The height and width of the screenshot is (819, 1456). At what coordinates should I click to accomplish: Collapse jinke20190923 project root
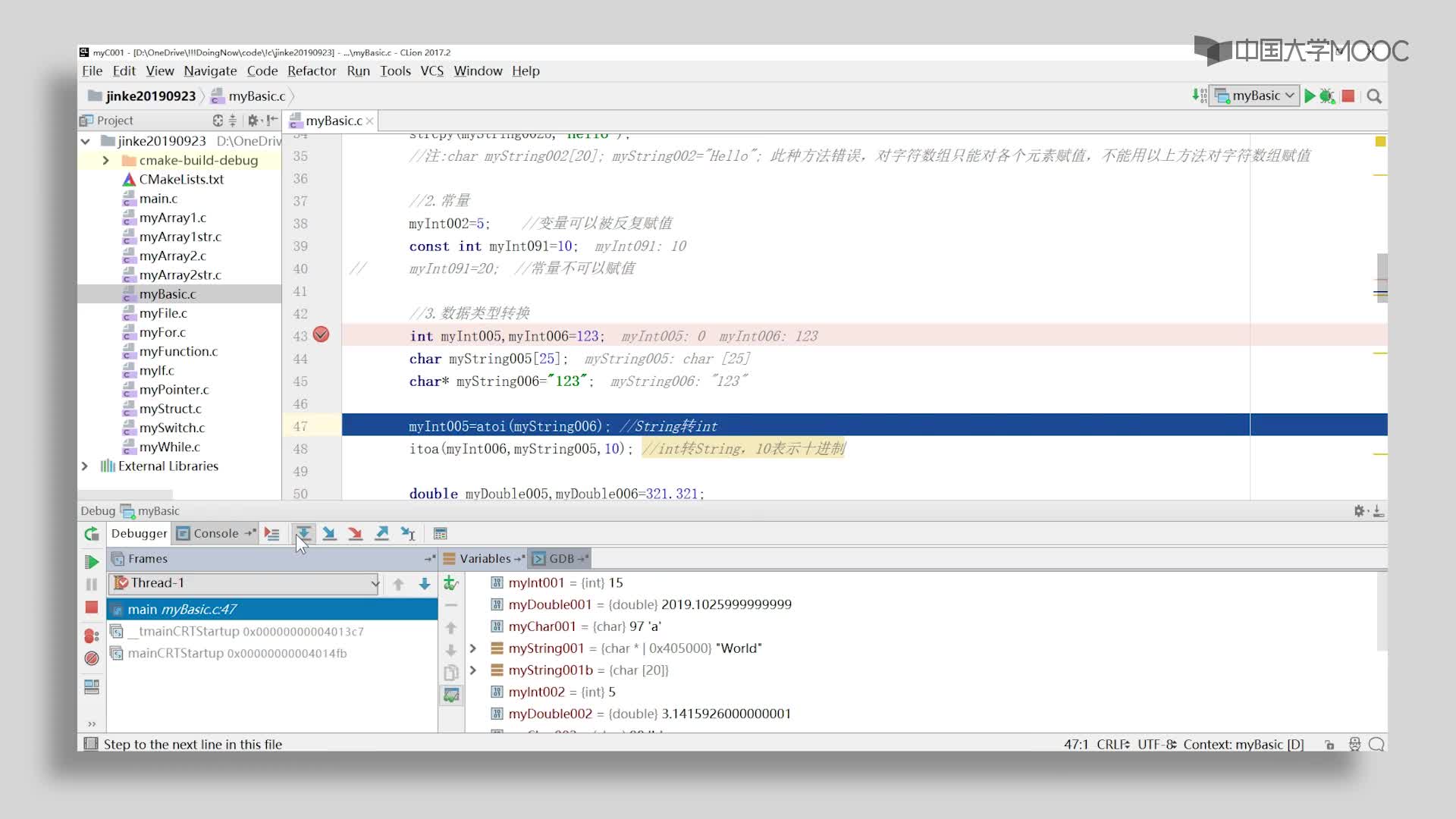pyautogui.click(x=86, y=141)
